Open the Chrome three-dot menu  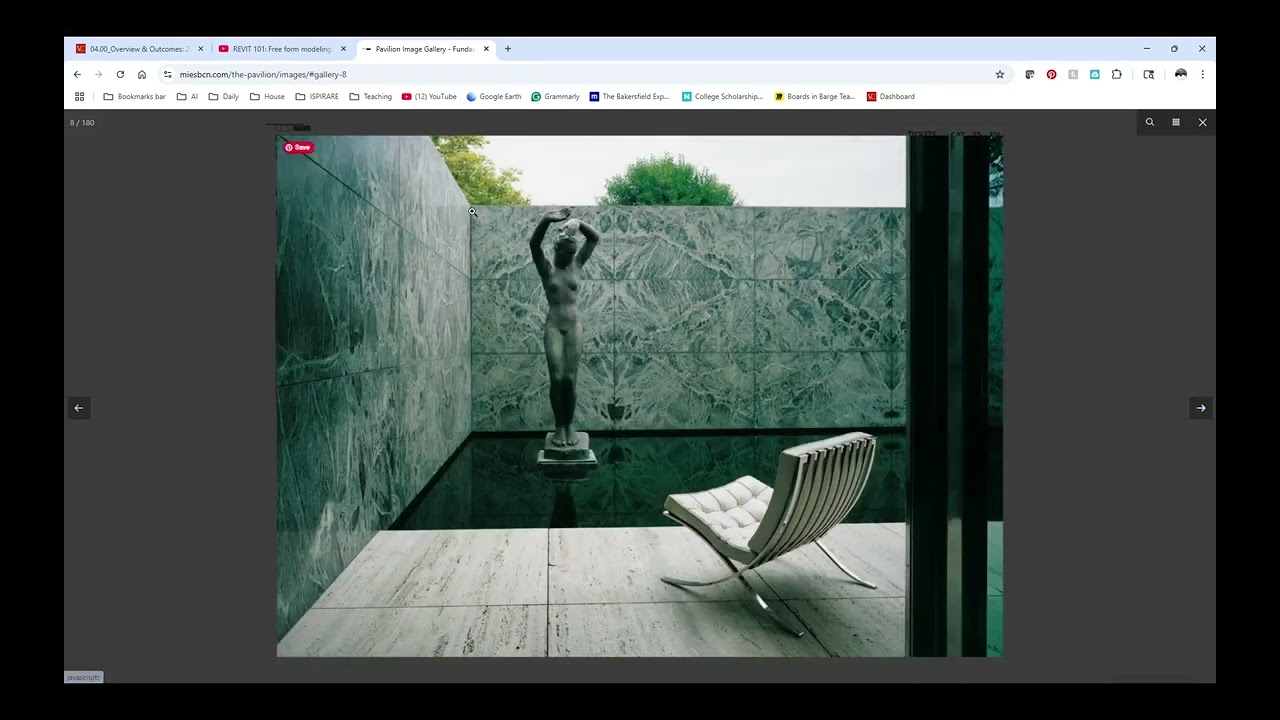click(x=1202, y=74)
